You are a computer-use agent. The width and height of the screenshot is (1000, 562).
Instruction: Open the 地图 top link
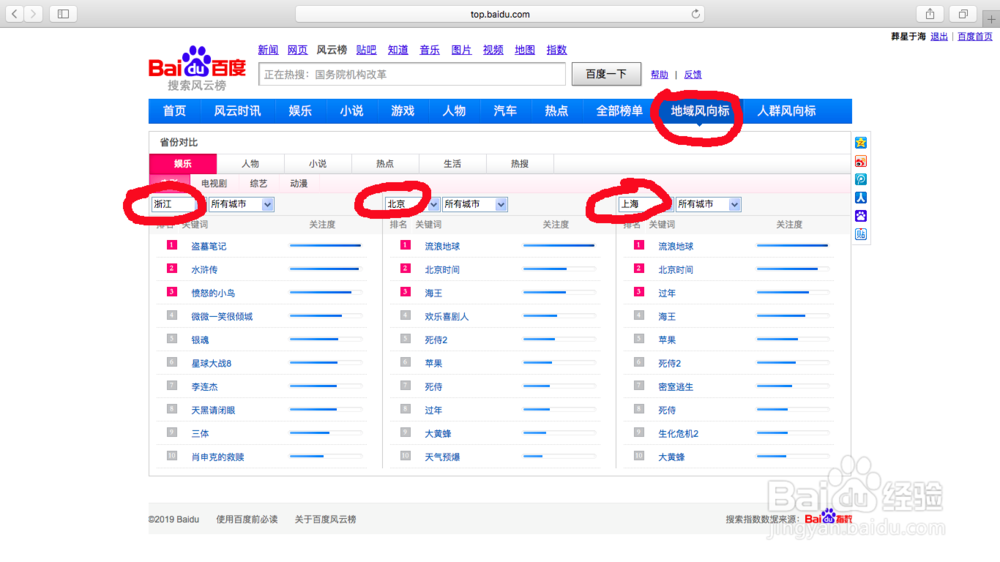point(525,50)
